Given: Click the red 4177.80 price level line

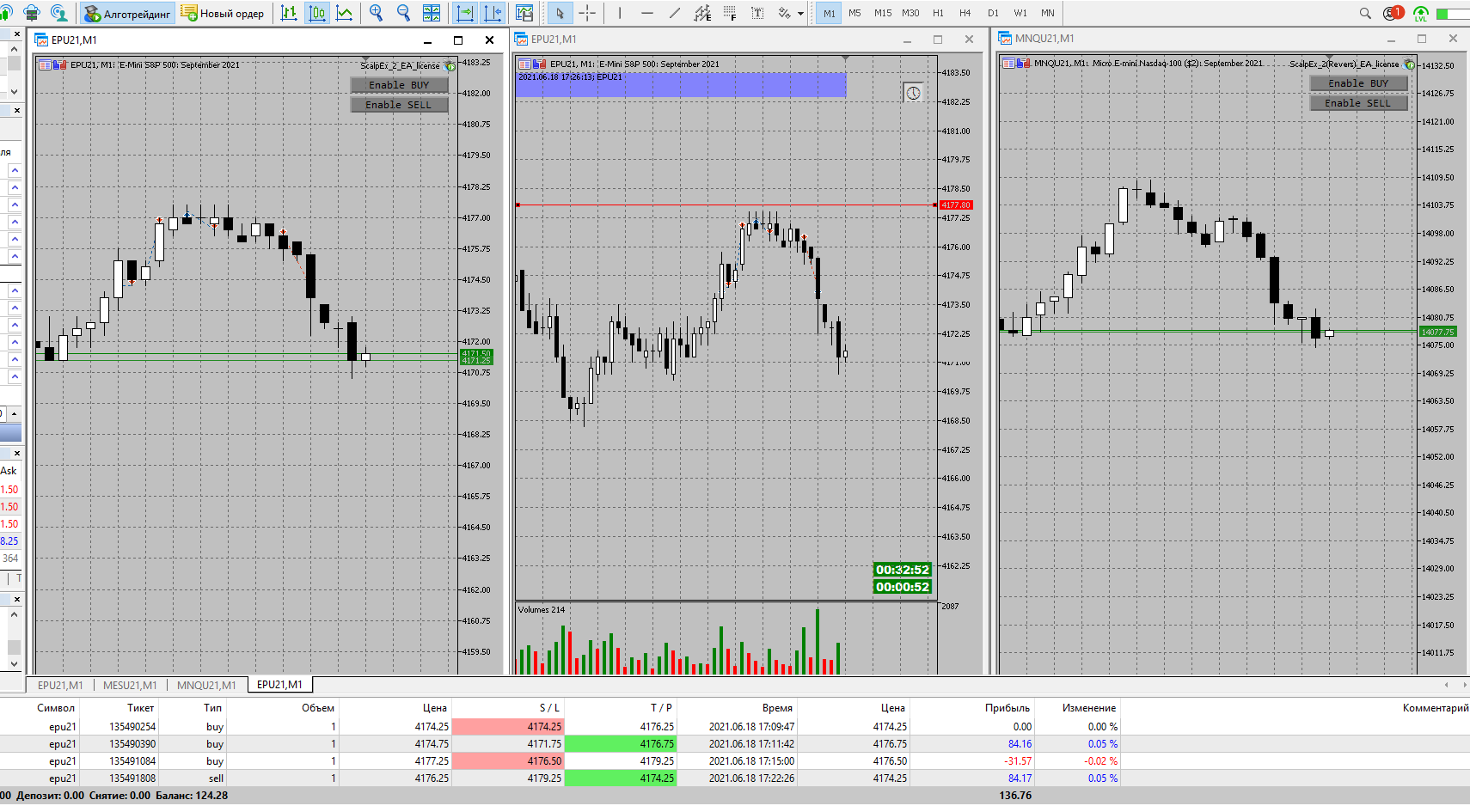Looking at the screenshot, I should tap(725, 205).
